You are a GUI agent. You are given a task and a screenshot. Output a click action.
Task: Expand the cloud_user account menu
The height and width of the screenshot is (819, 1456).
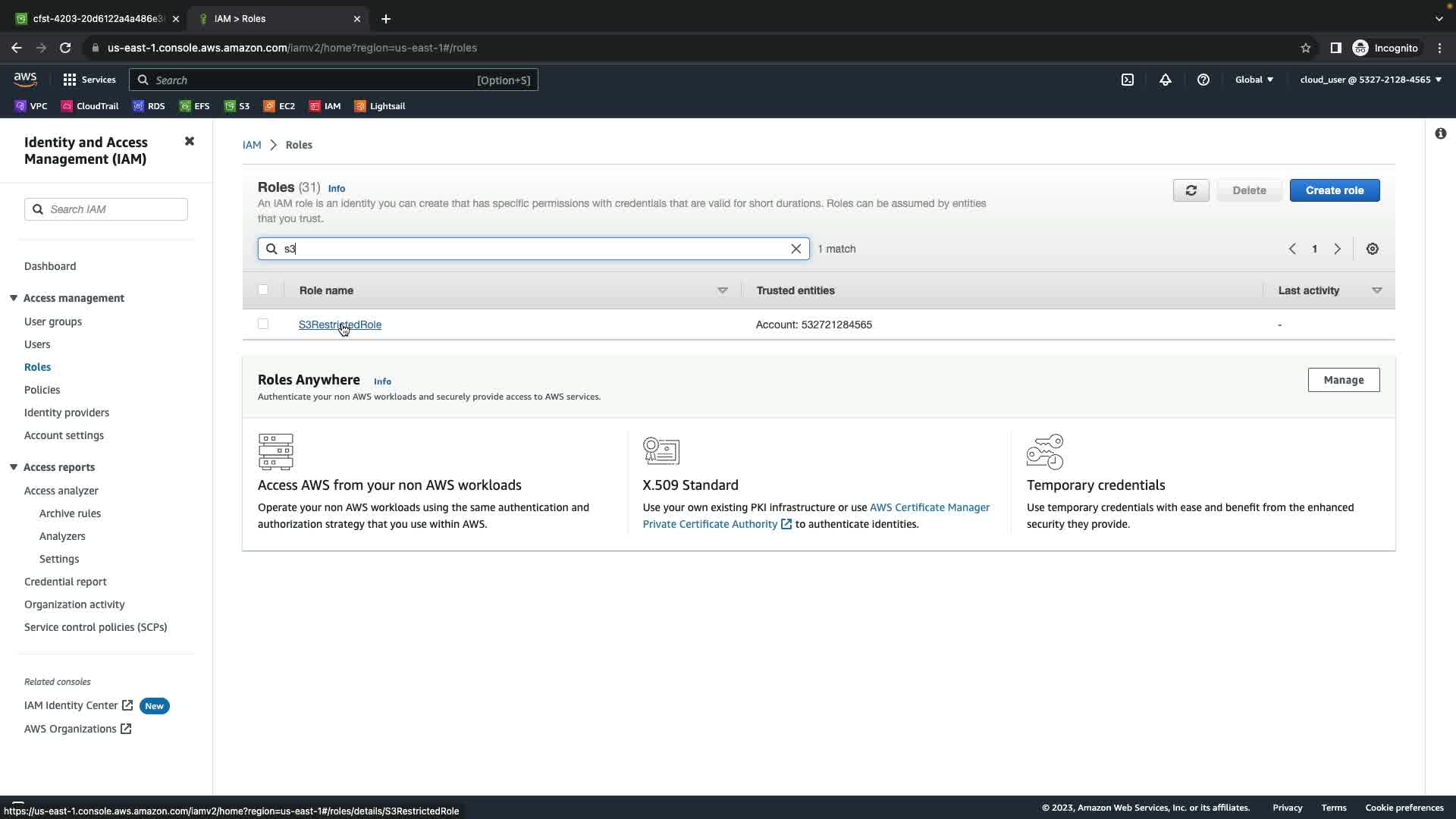click(x=1370, y=80)
